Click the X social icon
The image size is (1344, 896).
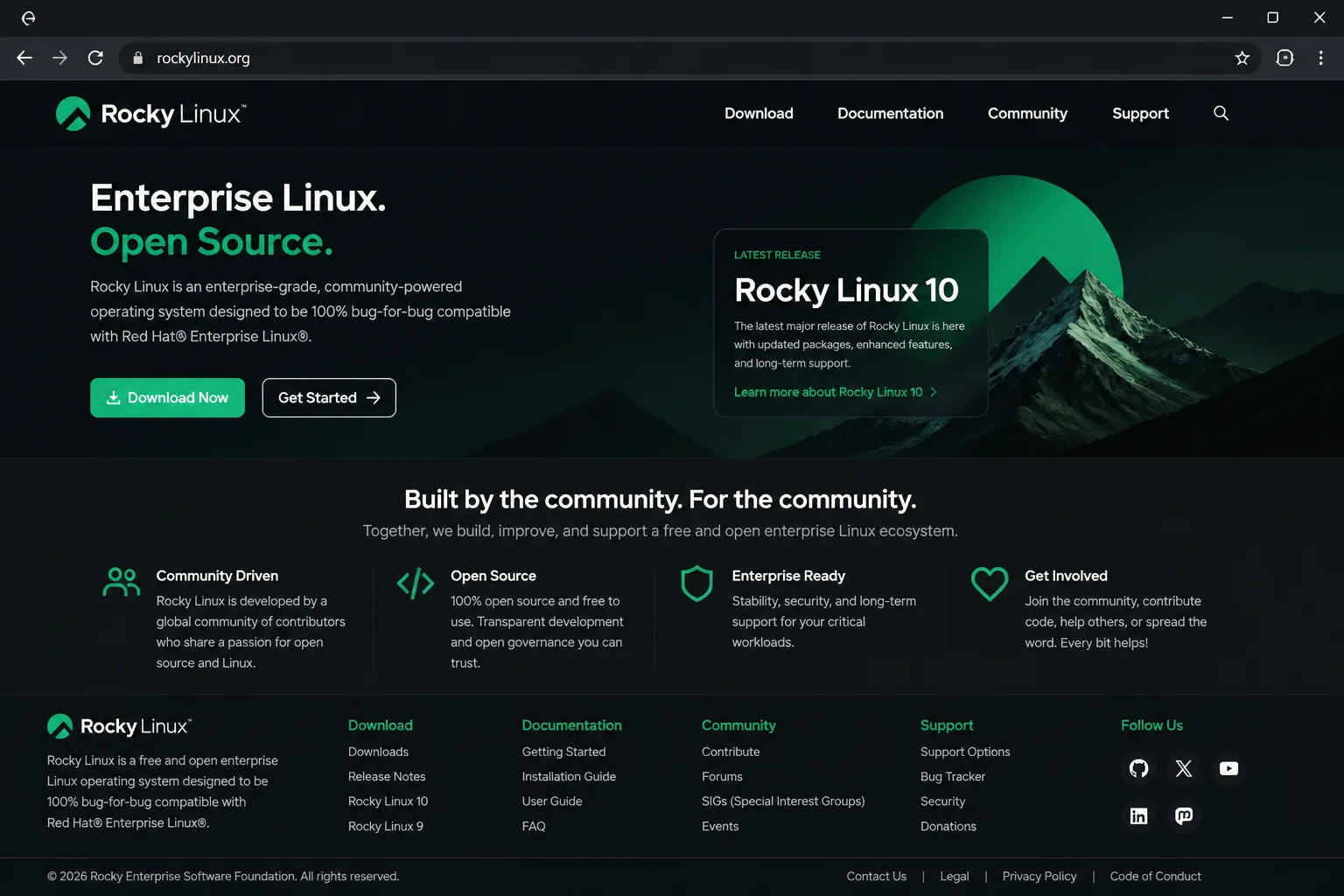[1184, 768]
